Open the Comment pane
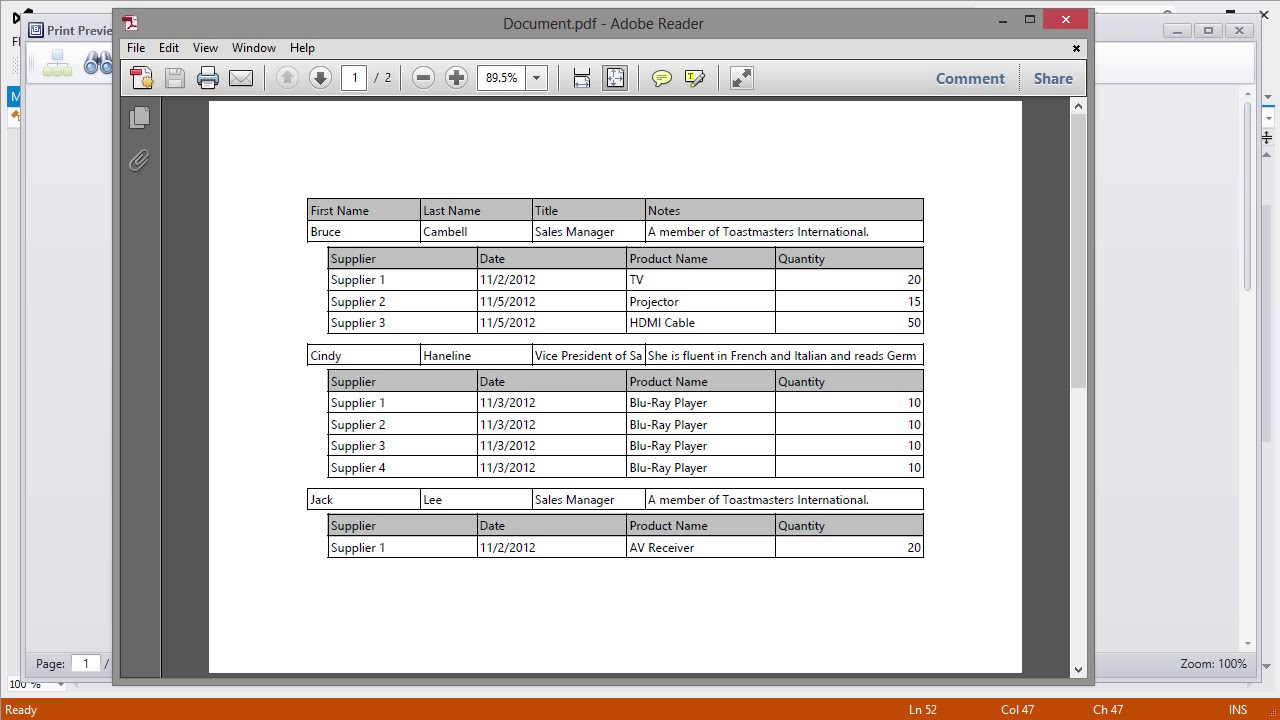 pyautogui.click(x=970, y=78)
